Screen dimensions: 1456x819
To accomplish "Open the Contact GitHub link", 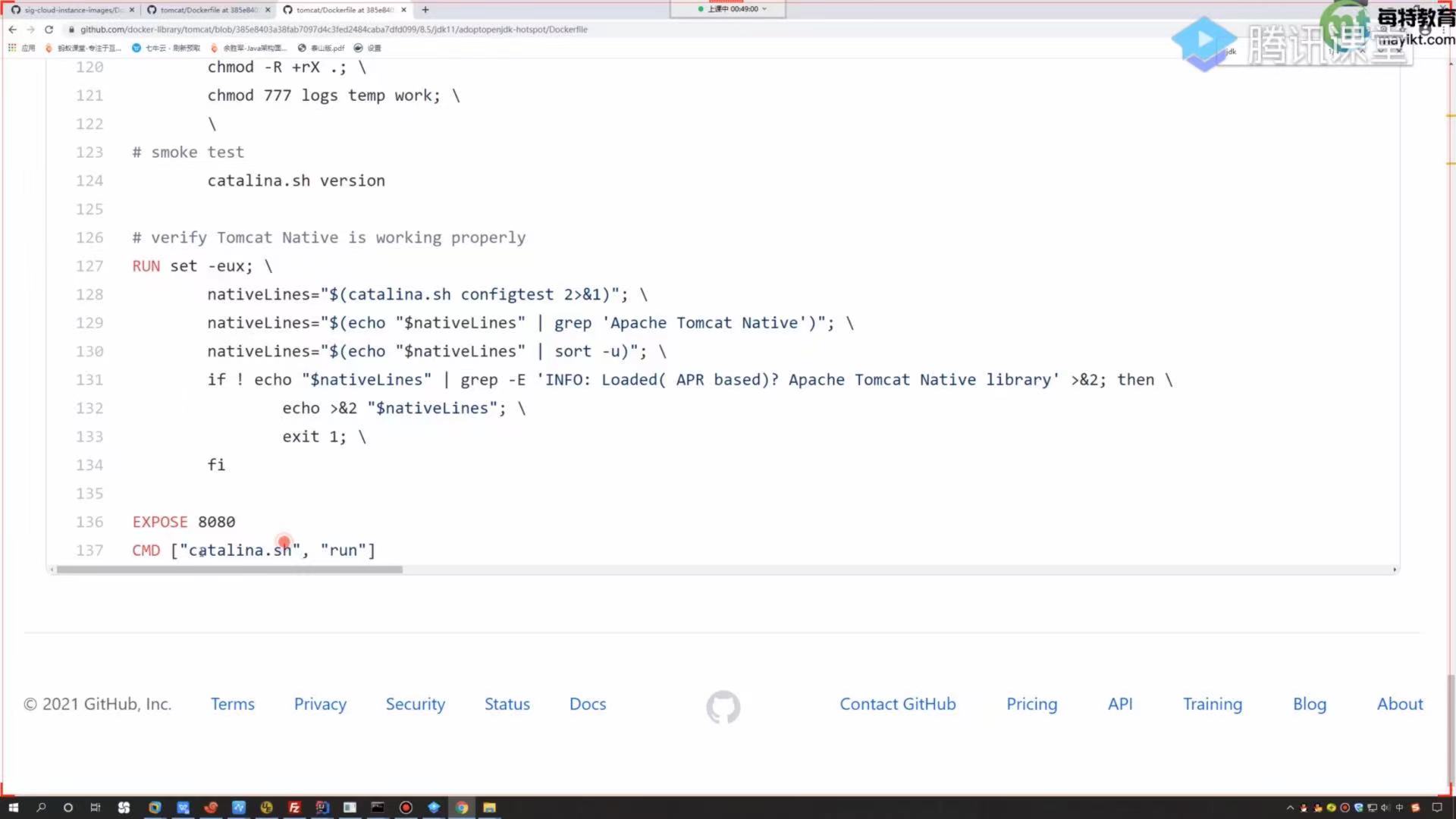I will pyautogui.click(x=897, y=704).
